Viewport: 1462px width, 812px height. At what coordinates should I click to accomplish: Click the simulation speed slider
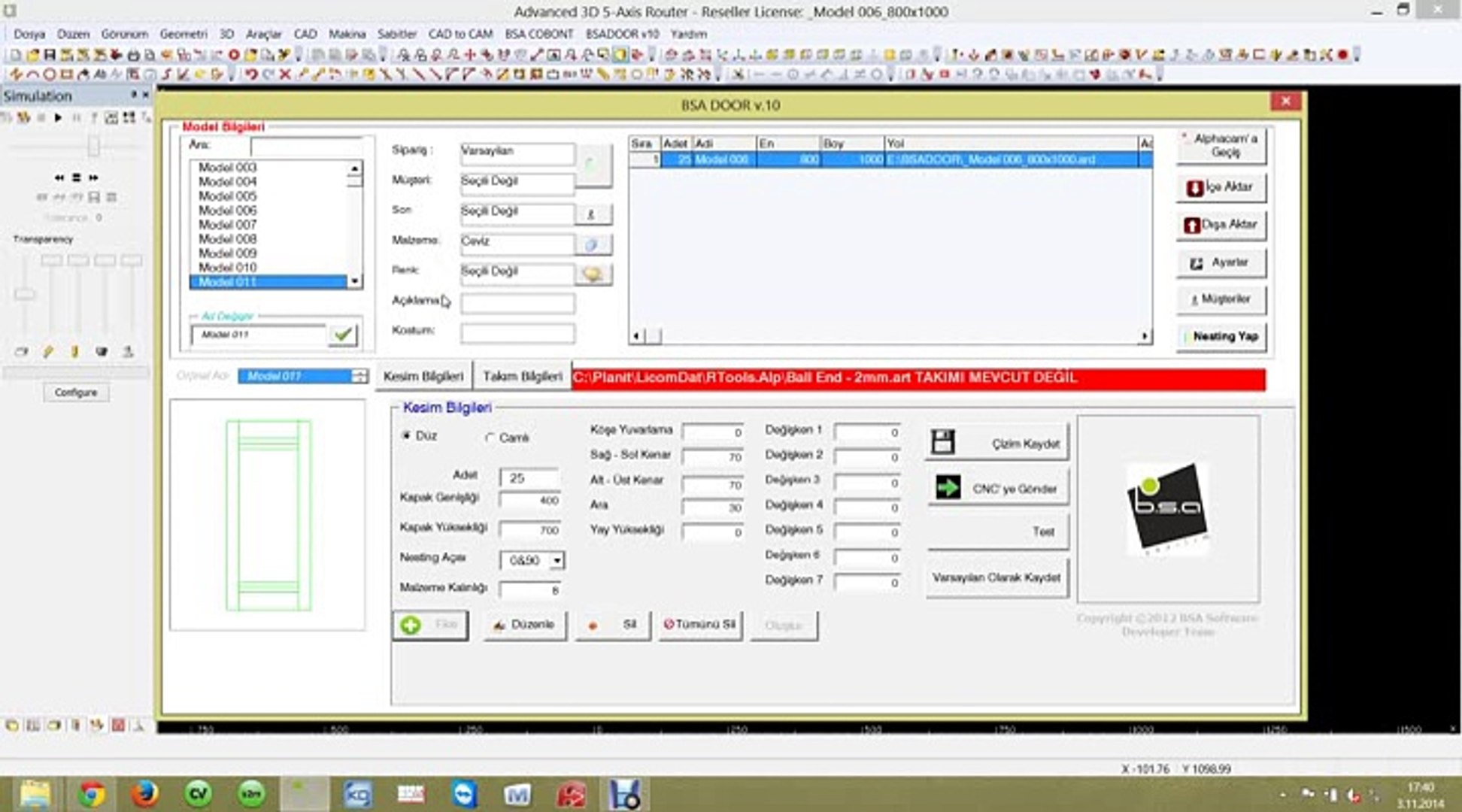point(93,146)
